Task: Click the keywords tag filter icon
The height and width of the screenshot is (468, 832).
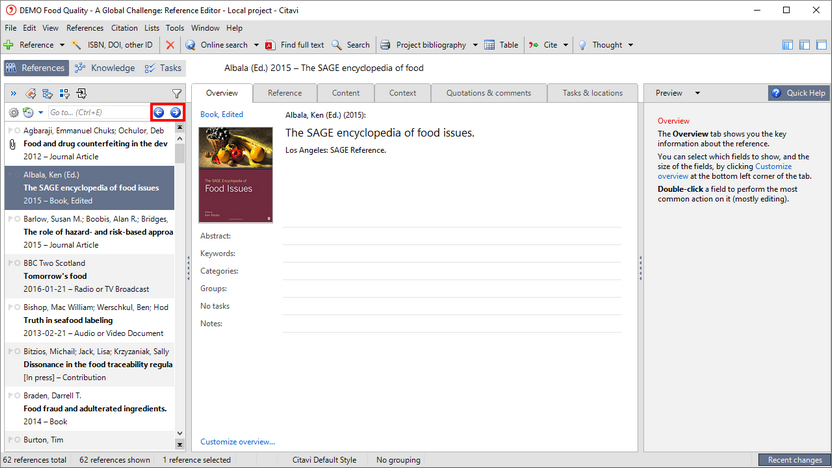Action: 31,94
